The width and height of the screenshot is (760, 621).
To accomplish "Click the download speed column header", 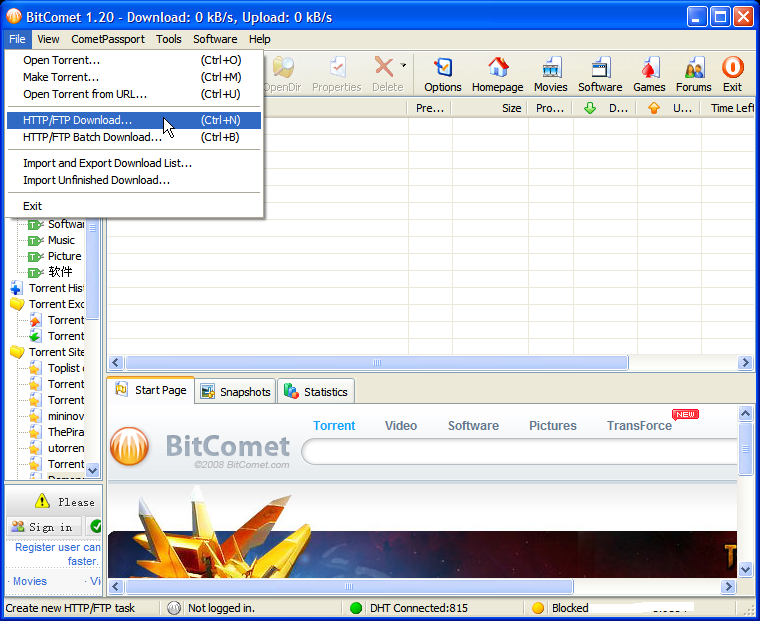I will point(605,108).
